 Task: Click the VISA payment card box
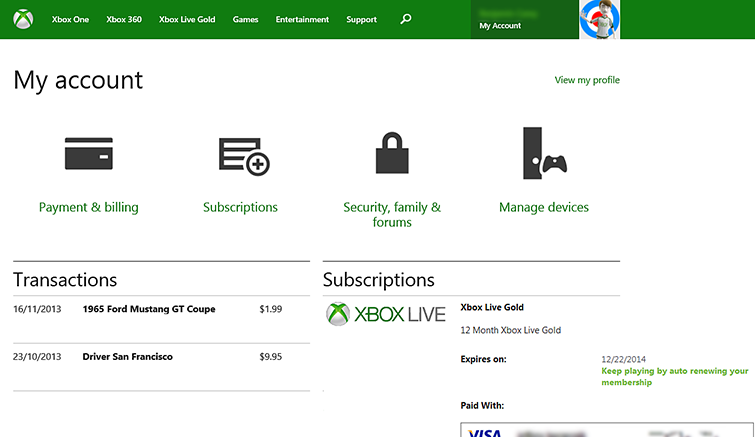607,430
